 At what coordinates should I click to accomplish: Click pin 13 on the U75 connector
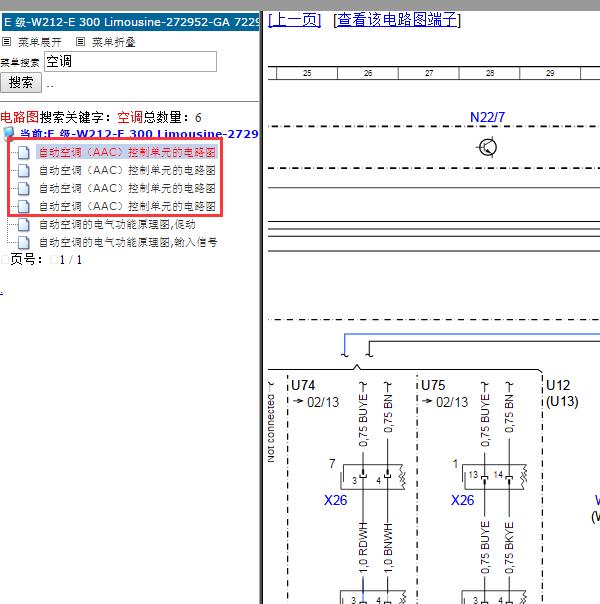point(473,475)
